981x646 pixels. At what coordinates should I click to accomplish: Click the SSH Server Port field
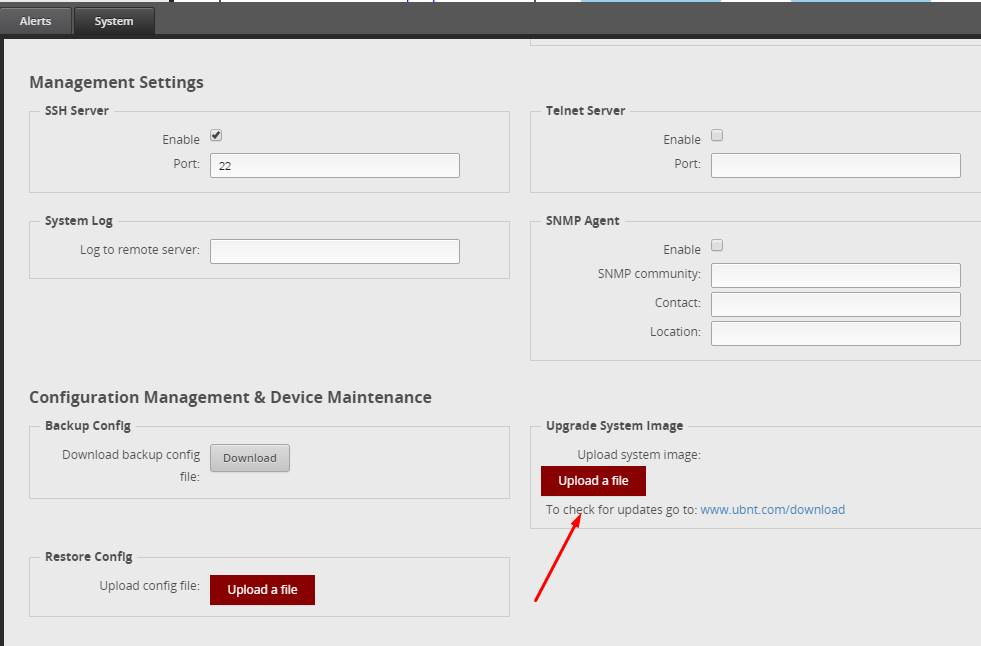334,166
